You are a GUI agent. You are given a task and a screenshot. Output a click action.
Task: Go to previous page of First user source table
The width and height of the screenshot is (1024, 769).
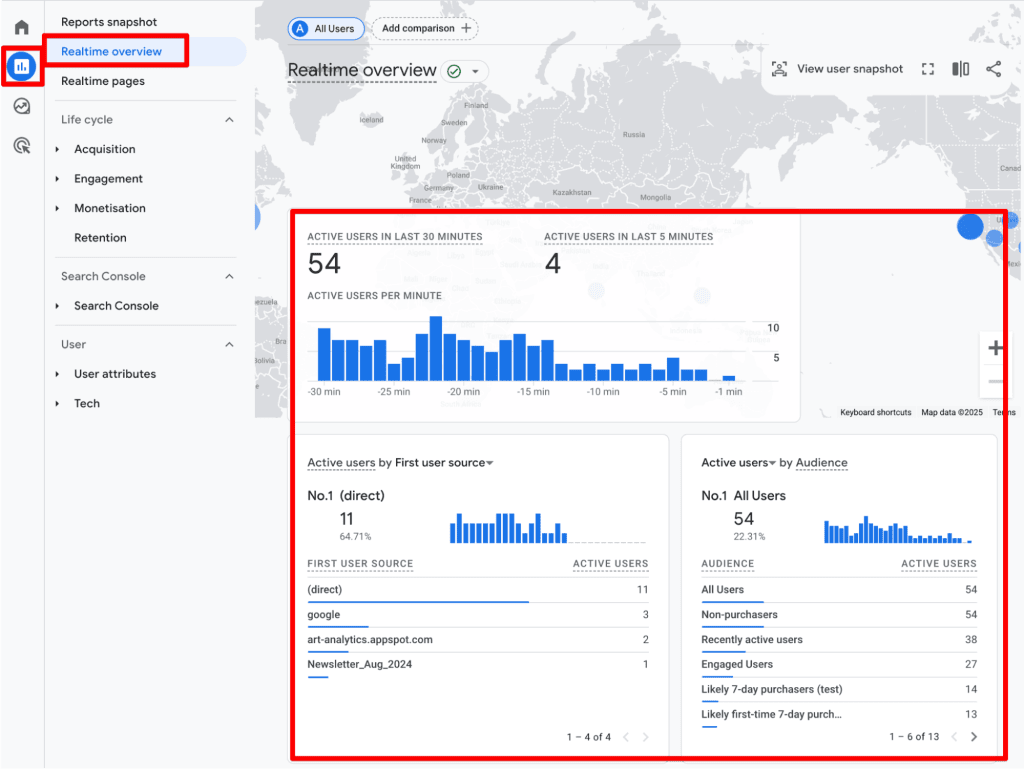coord(626,737)
